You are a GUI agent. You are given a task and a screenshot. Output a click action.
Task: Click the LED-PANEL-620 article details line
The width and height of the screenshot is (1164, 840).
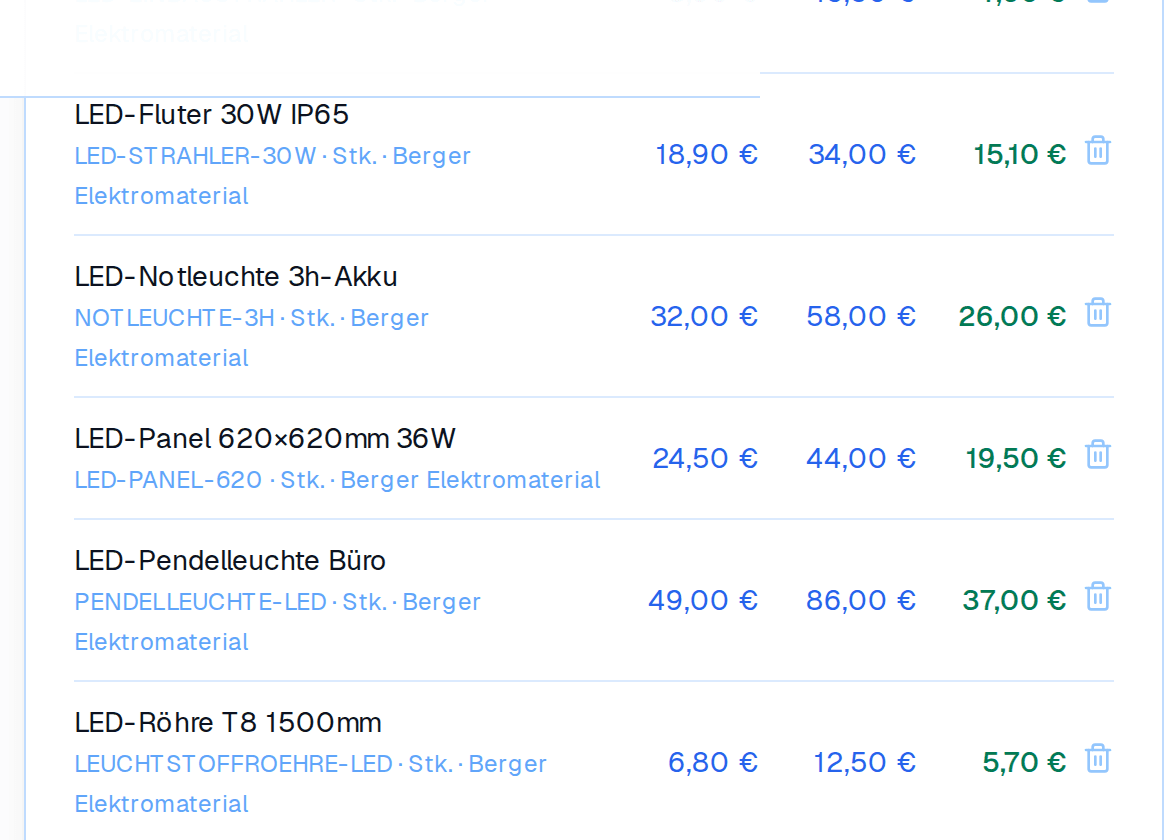[x=338, y=480]
